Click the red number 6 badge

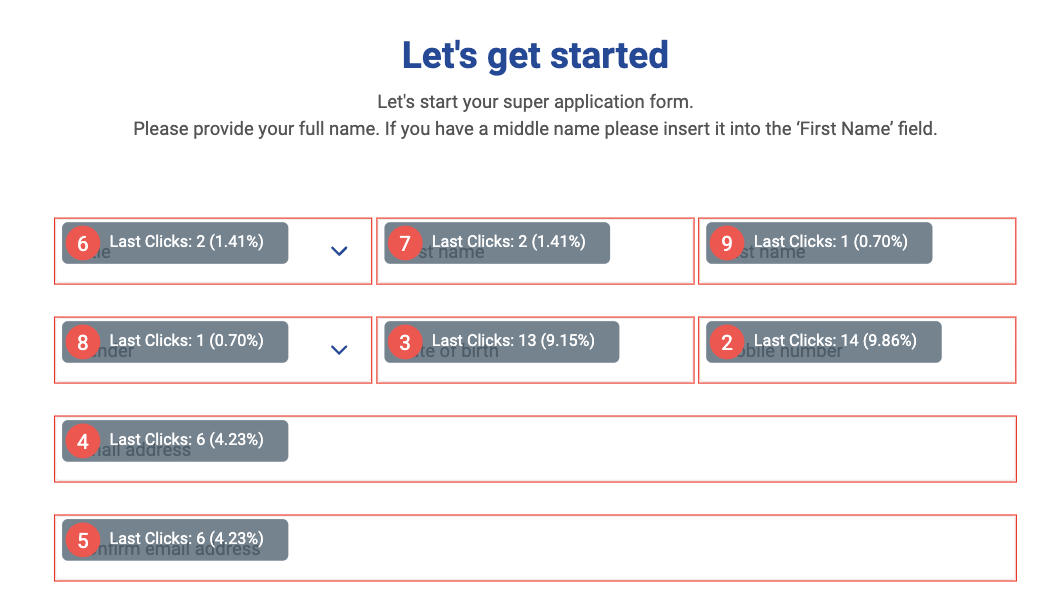pyautogui.click(x=83, y=243)
